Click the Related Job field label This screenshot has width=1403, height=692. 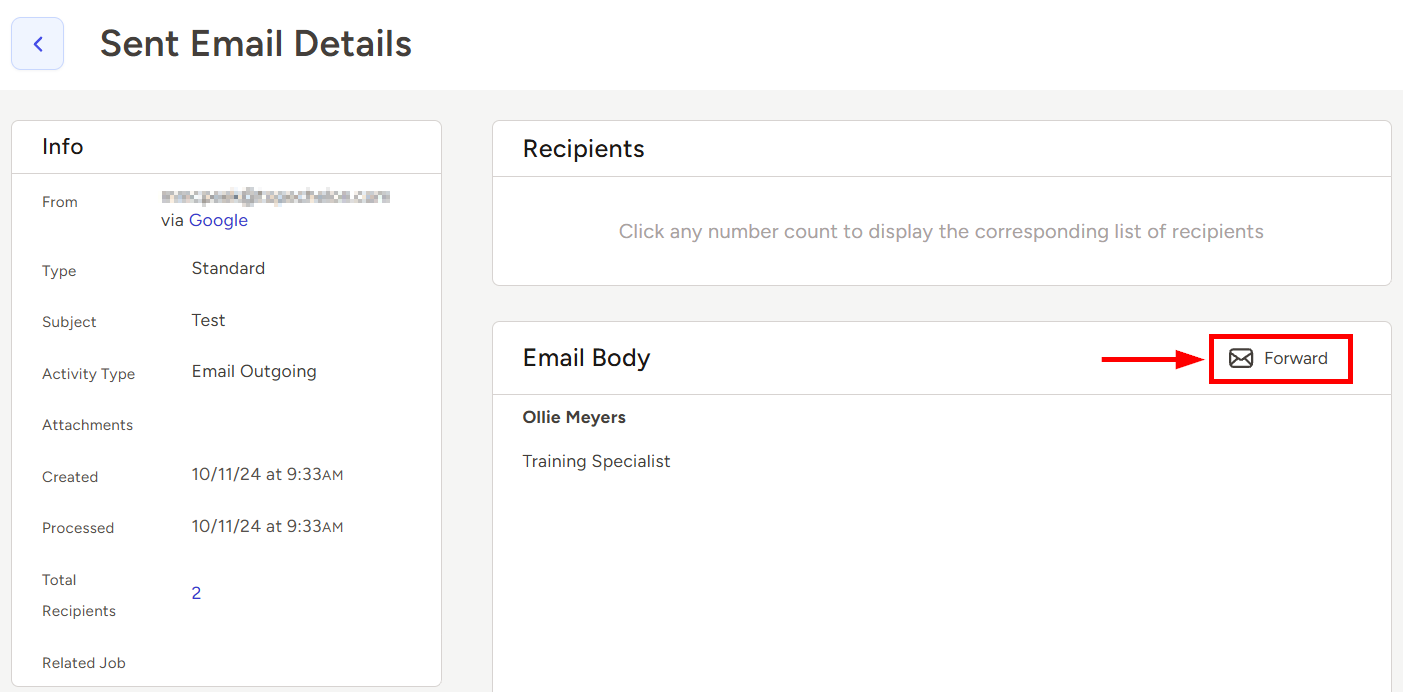pyautogui.click(x=84, y=663)
